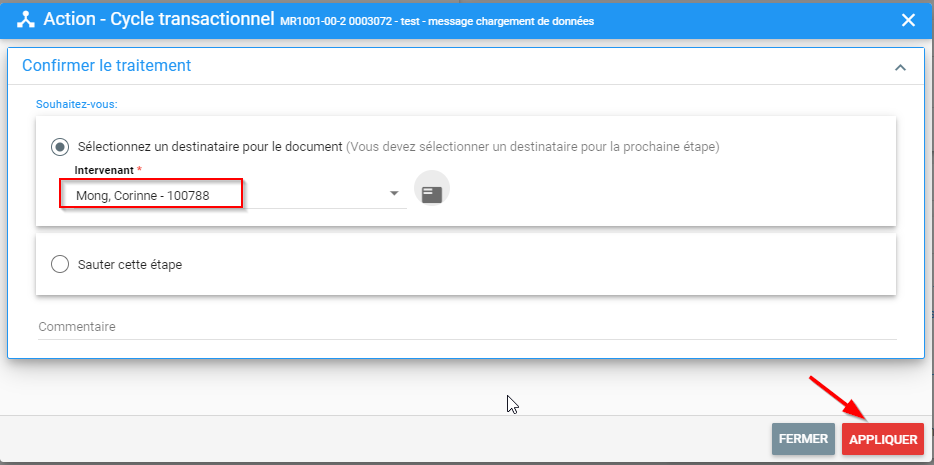The height and width of the screenshot is (465, 934).
Task: Click the Souhaitez-vous heading text
Action: (77, 104)
